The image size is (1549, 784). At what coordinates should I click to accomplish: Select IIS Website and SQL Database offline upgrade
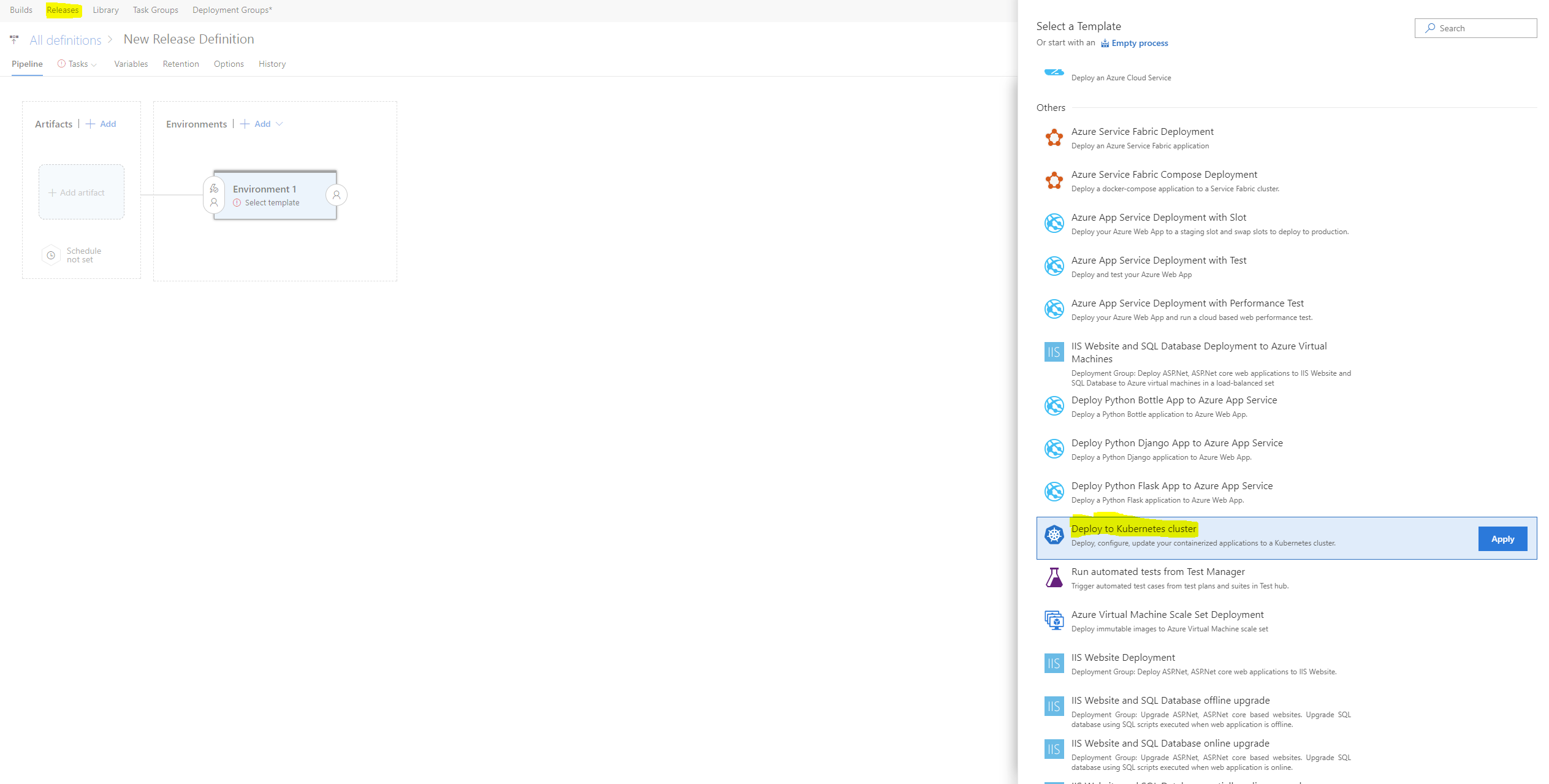coord(1170,700)
